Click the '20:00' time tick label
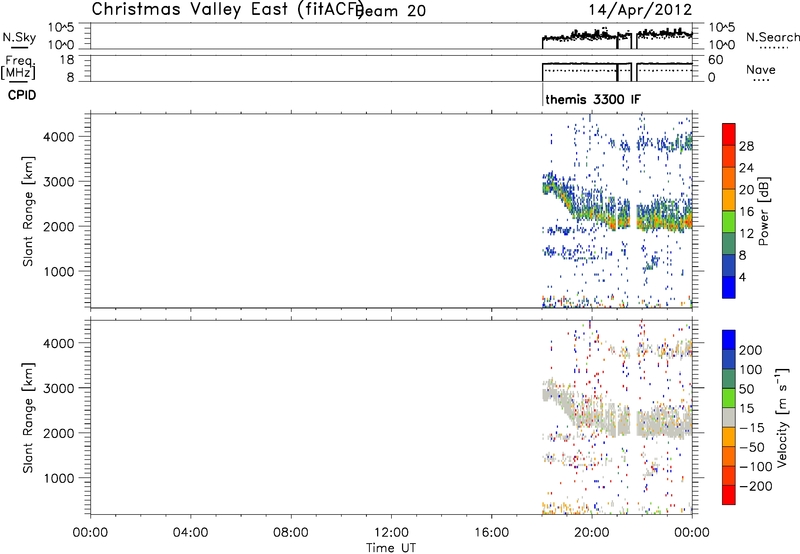The image size is (800, 554). 592,533
